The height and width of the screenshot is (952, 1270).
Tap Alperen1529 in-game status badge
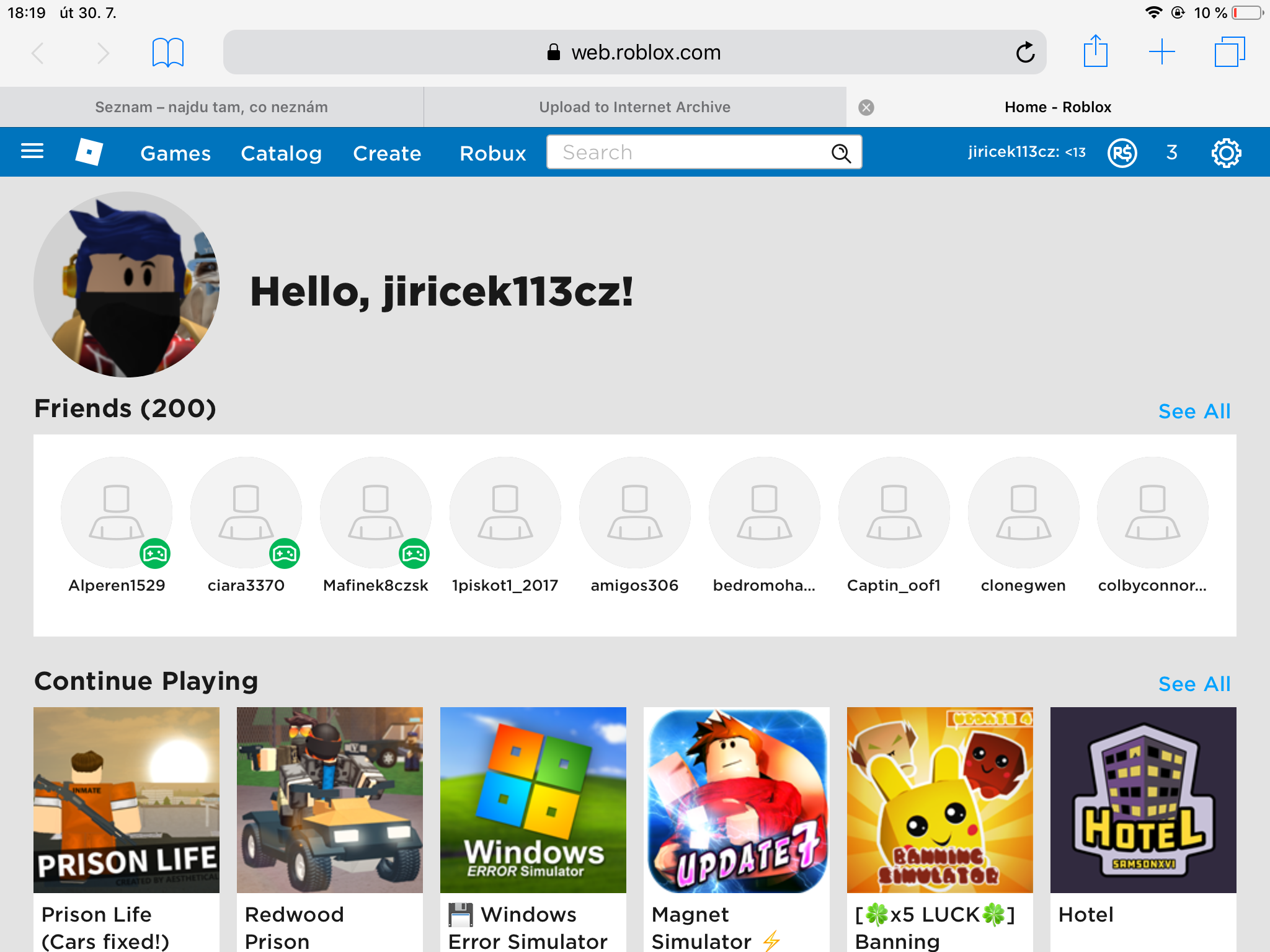point(155,553)
